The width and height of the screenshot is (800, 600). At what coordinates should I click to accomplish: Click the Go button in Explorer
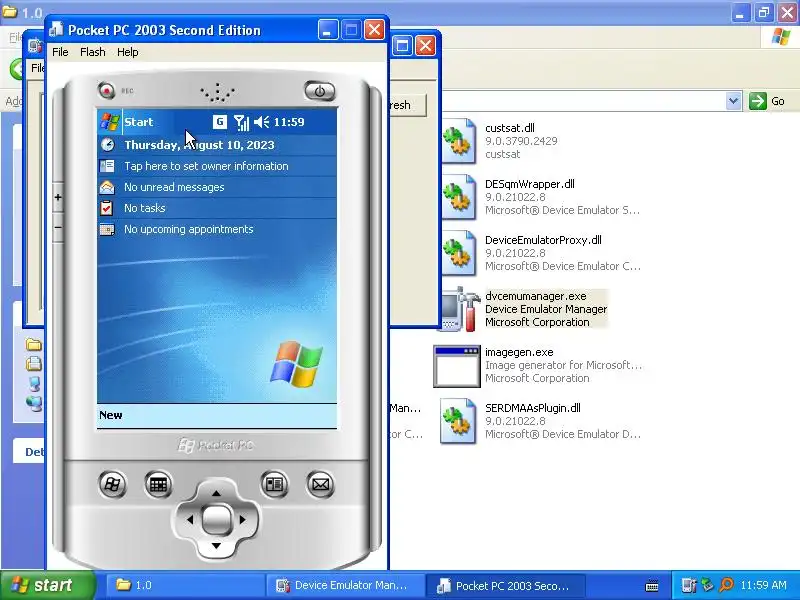(767, 101)
